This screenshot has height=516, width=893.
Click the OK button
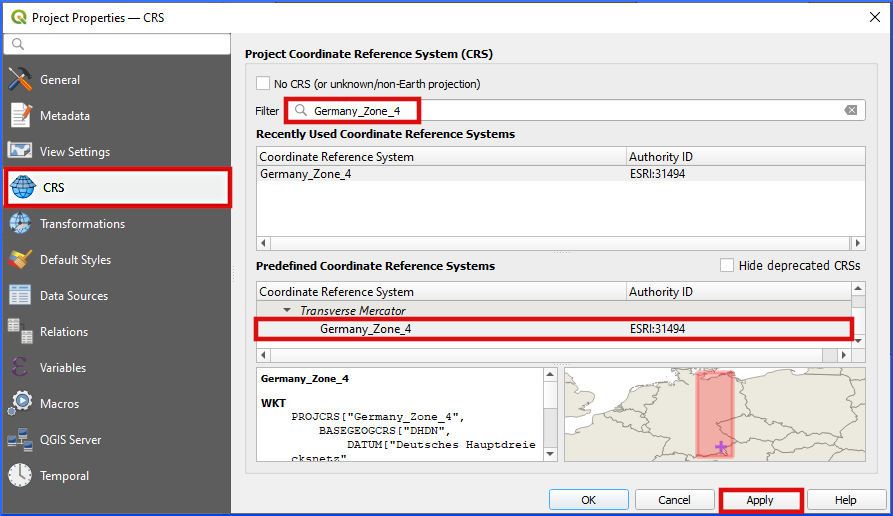(588, 499)
